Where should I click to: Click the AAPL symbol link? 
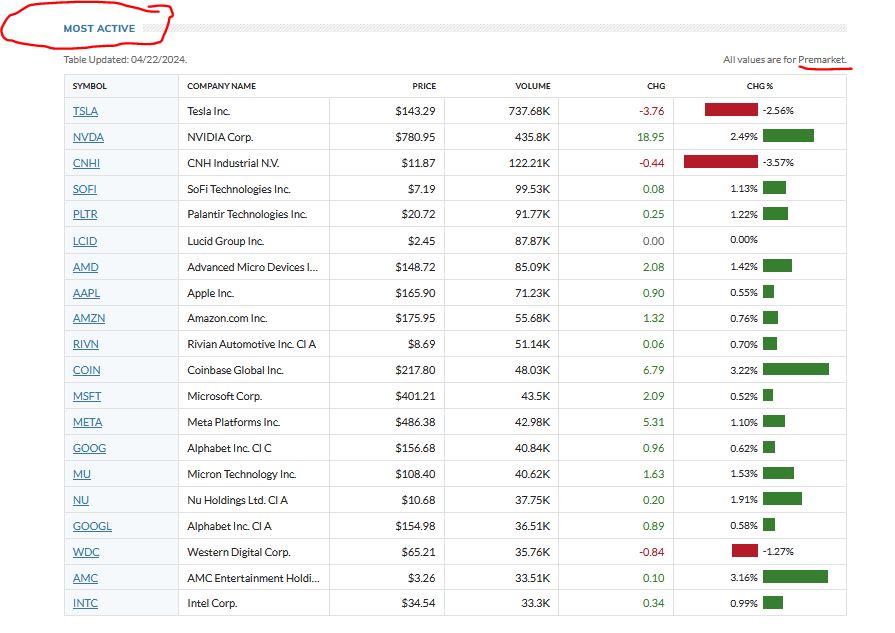(x=86, y=293)
